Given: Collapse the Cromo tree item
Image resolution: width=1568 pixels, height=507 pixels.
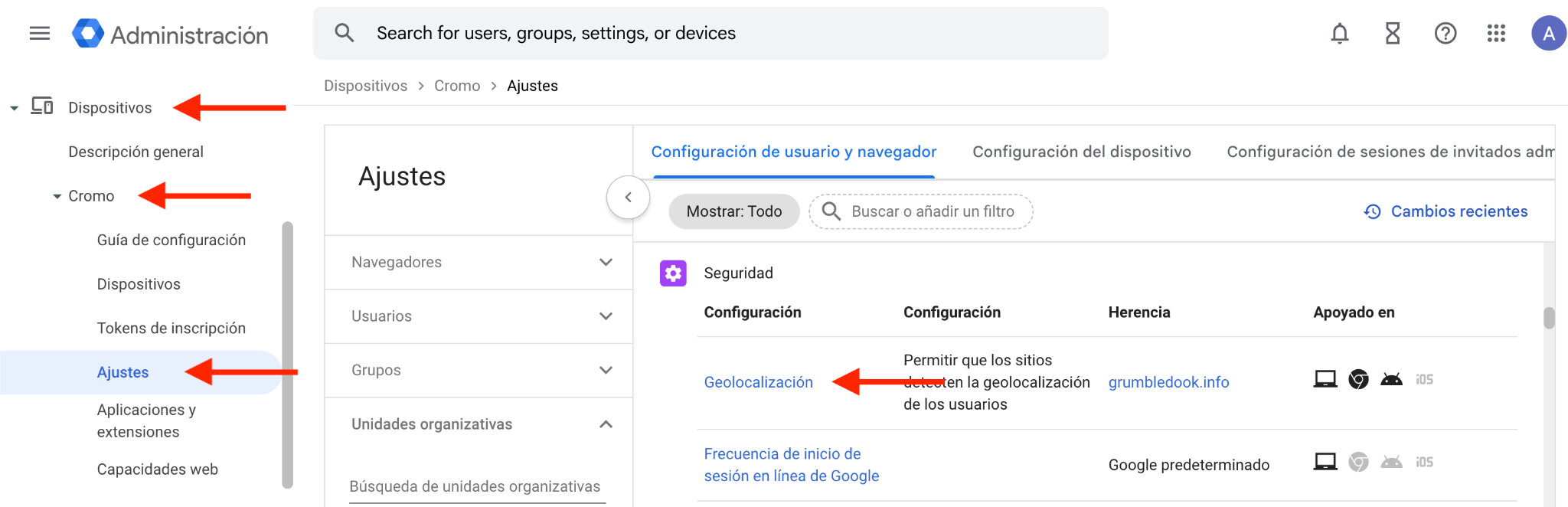Looking at the screenshot, I should click(57, 197).
